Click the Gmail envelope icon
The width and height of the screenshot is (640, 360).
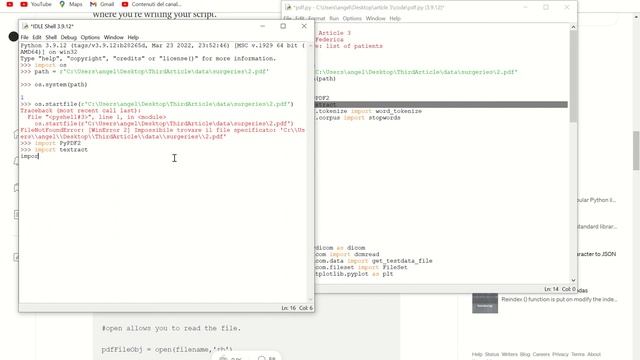93,4
